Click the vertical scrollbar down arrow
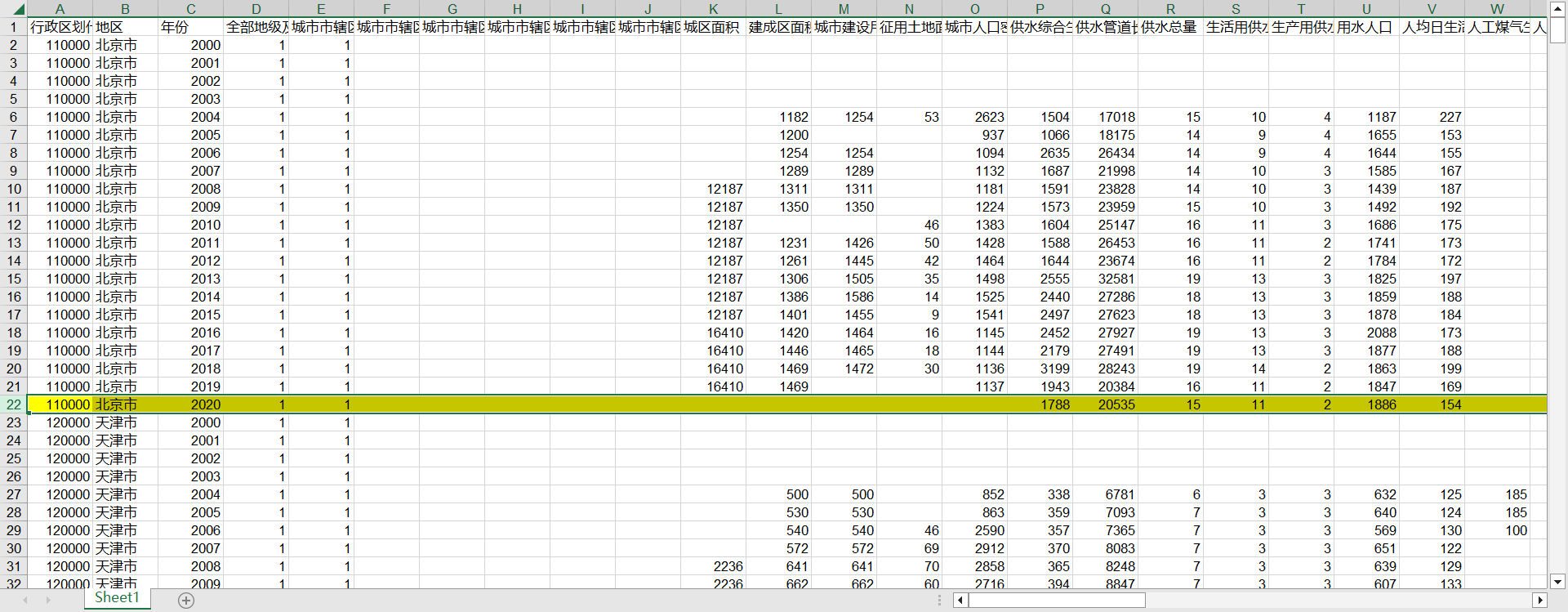This screenshot has width=1568, height=612. click(1557, 582)
